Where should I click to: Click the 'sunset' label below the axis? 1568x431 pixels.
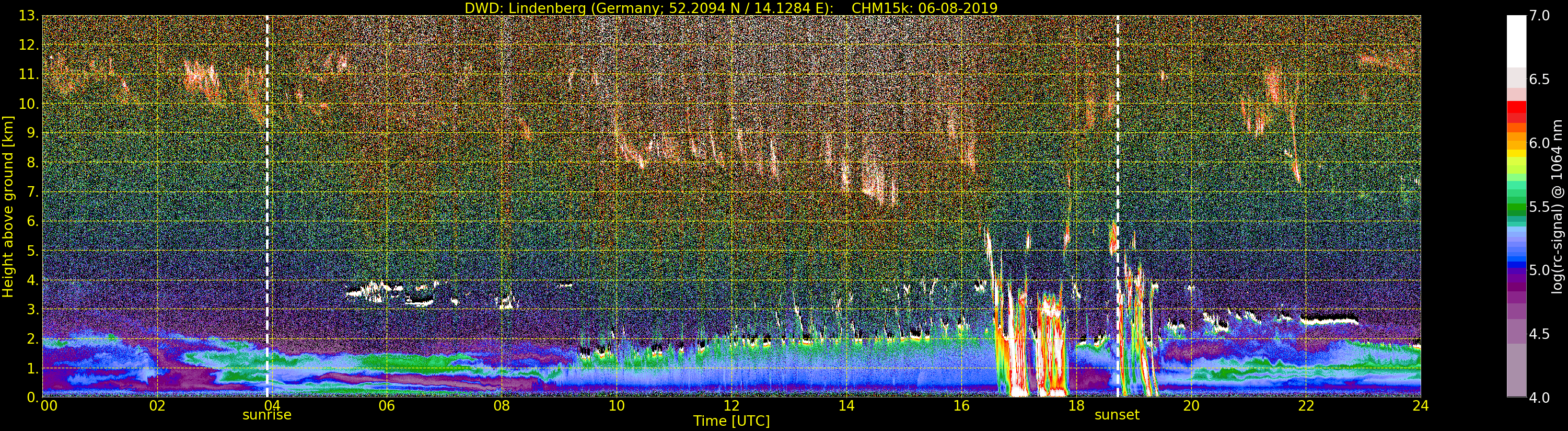coord(1117,415)
